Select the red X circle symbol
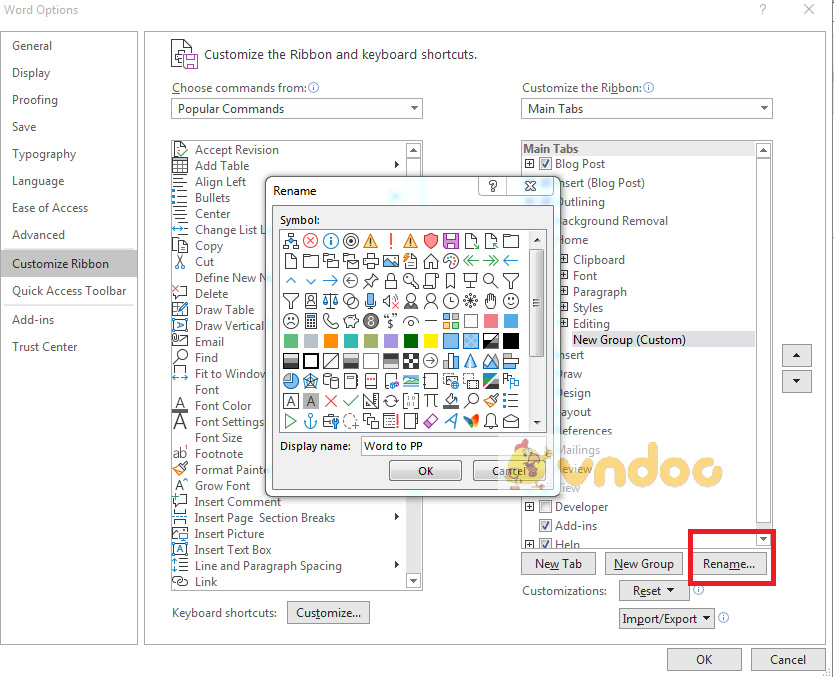The image size is (834, 677). tap(309, 240)
